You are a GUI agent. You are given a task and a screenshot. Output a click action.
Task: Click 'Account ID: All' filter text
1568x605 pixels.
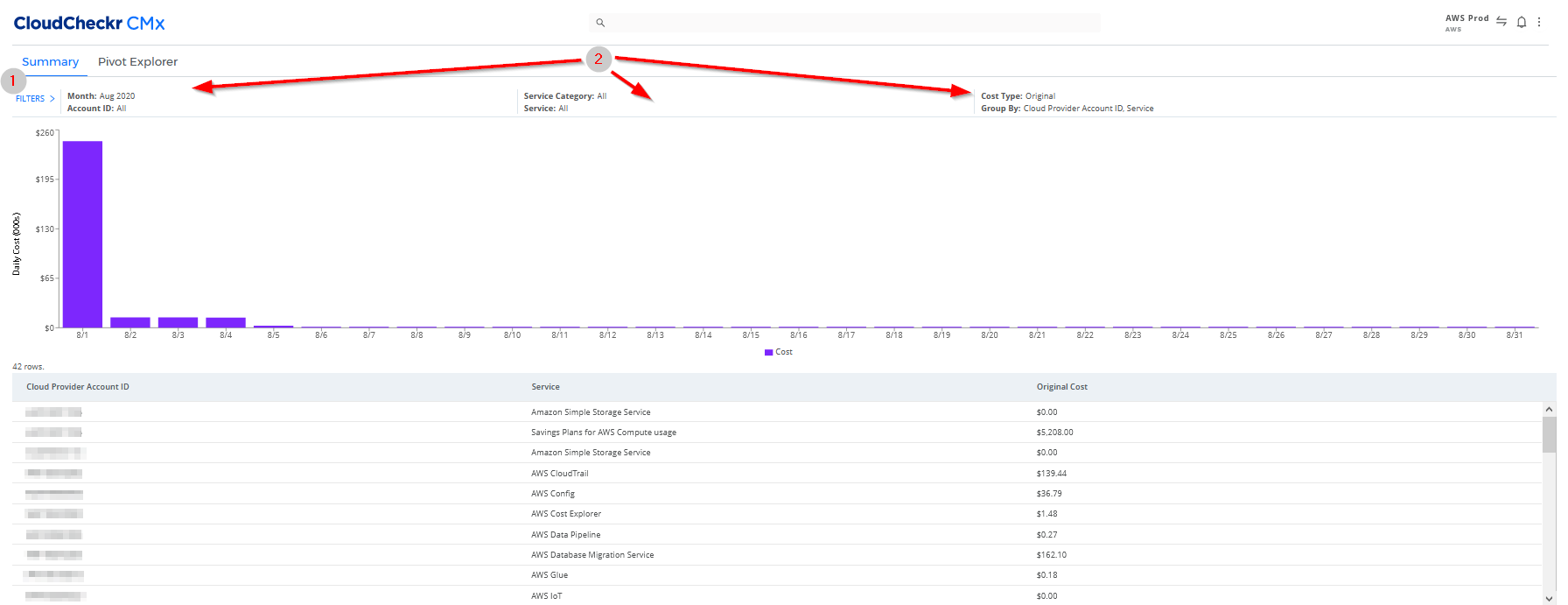[x=96, y=109]
